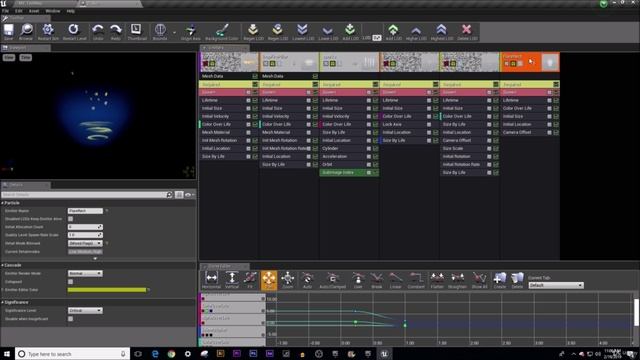Click the Thumbnail capture icon
This screenshot has height=360, width=640.
coord(136,31)
